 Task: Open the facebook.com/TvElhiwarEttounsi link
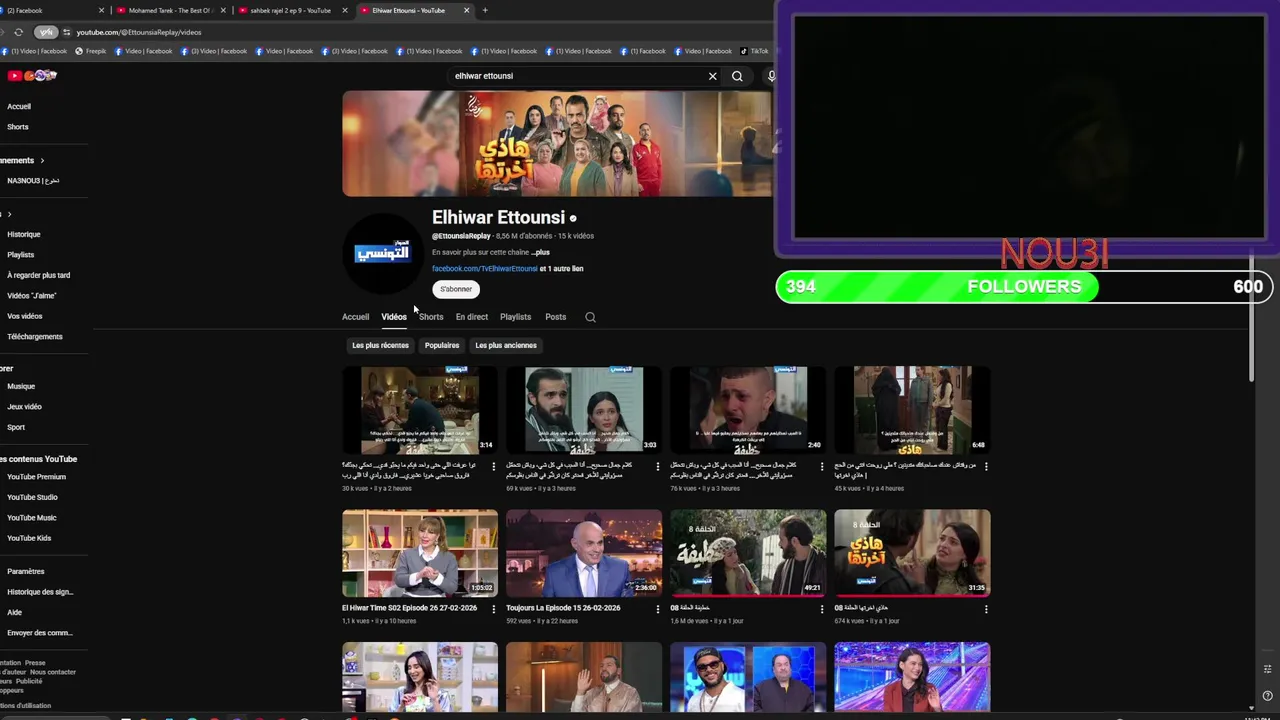tap(485, 269)
